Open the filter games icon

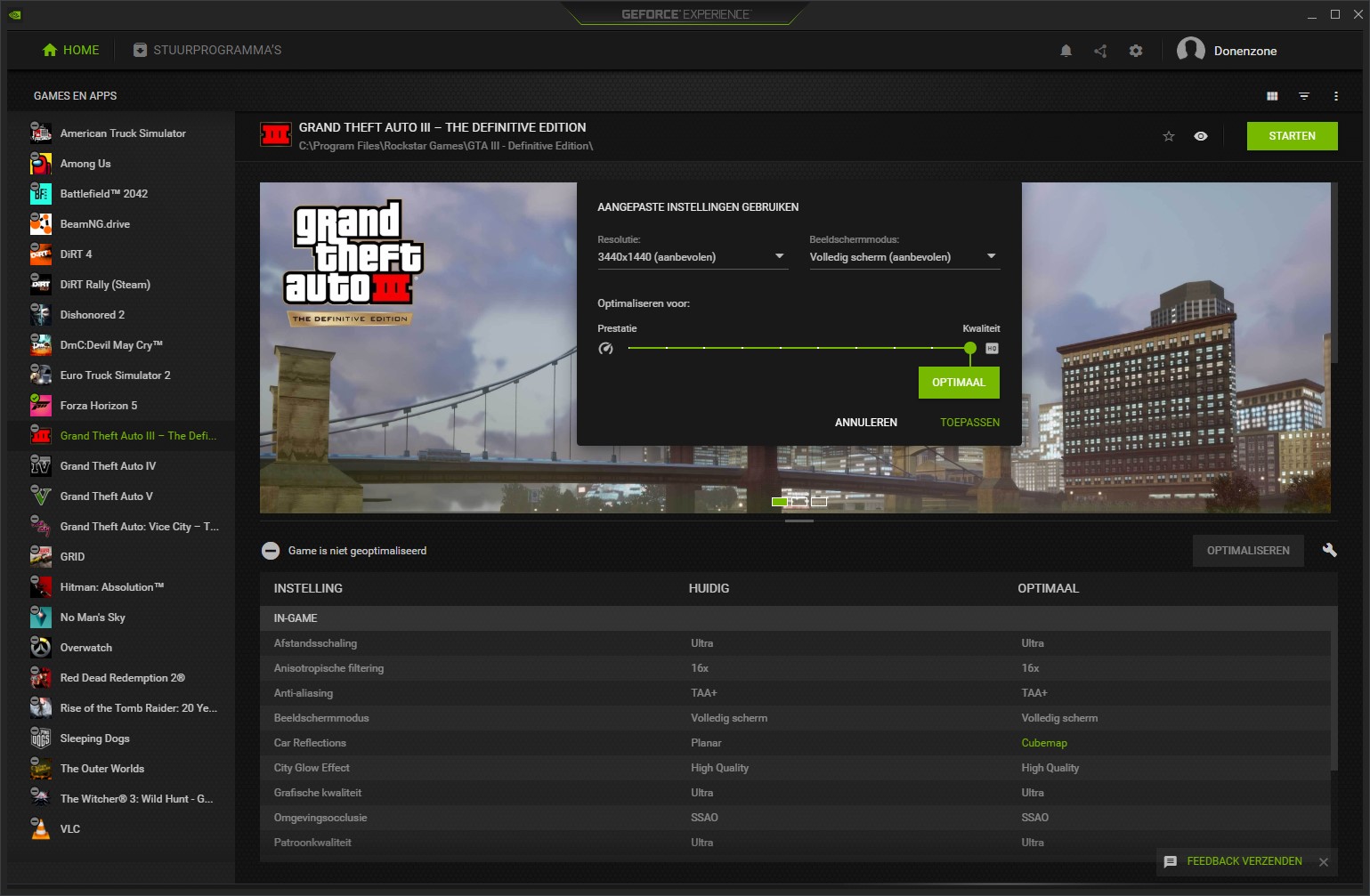tap(1304, 96)
